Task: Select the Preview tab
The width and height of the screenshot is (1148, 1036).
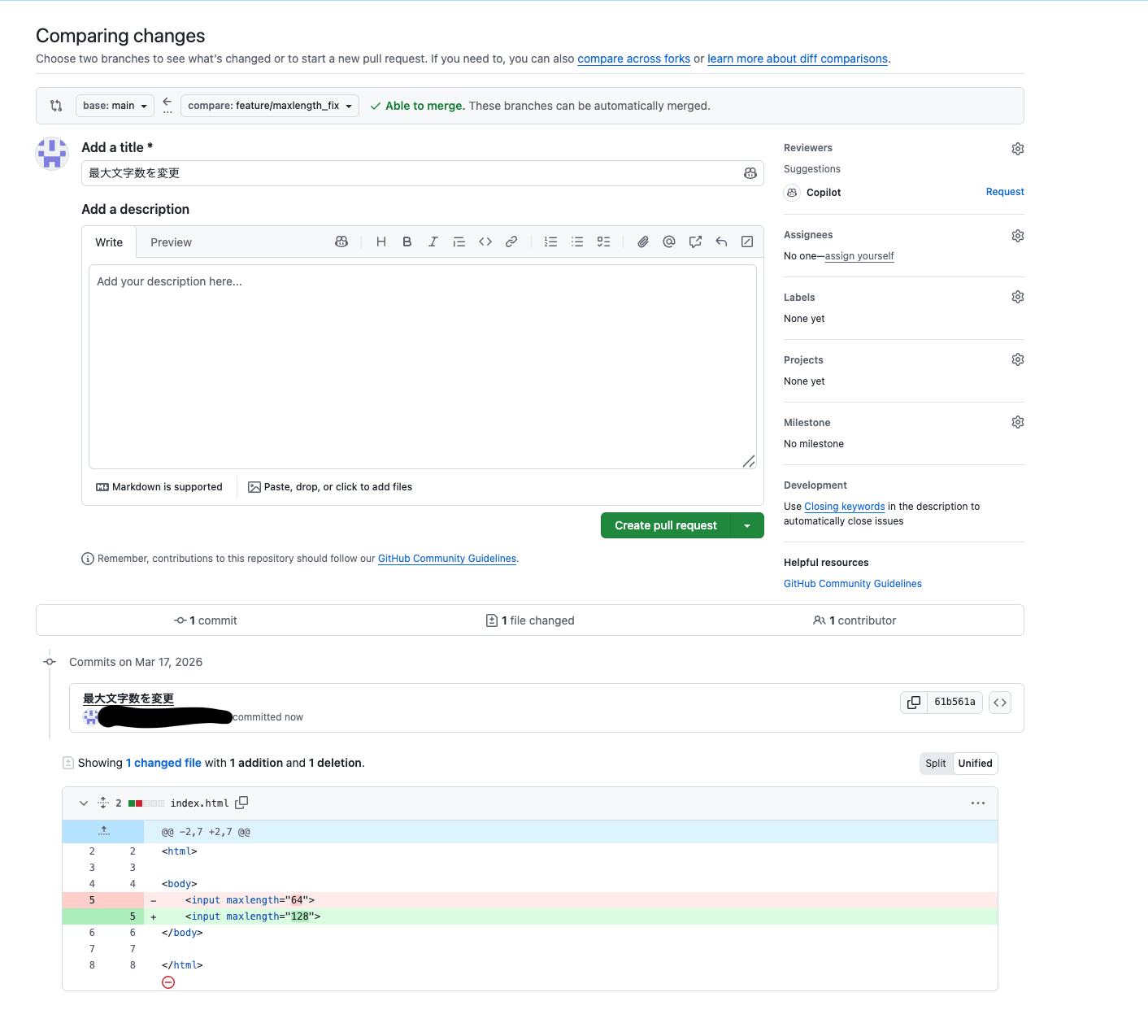Action: [x=171, y=242]
